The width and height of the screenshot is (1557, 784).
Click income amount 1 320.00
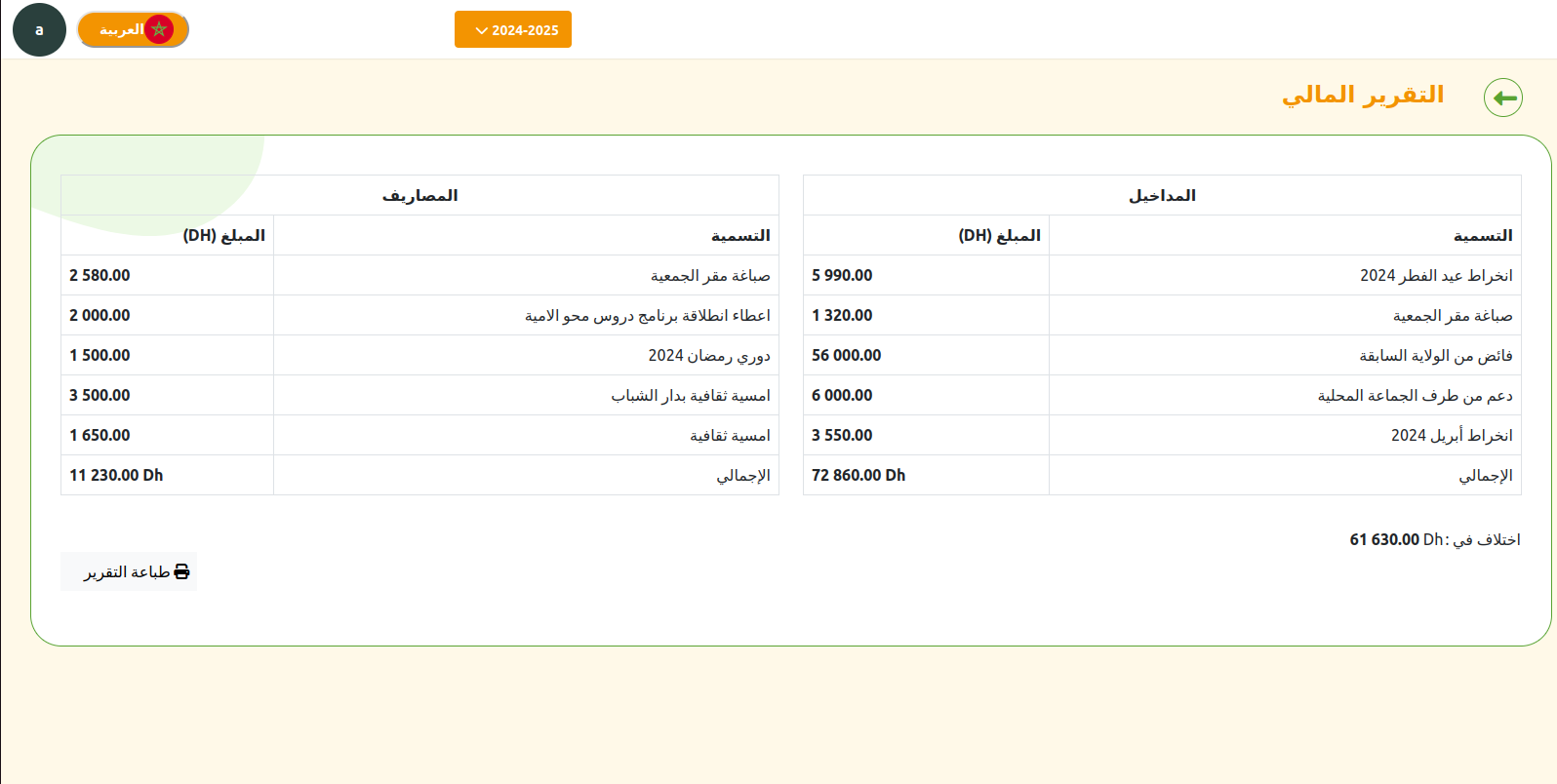click(842, 315)
